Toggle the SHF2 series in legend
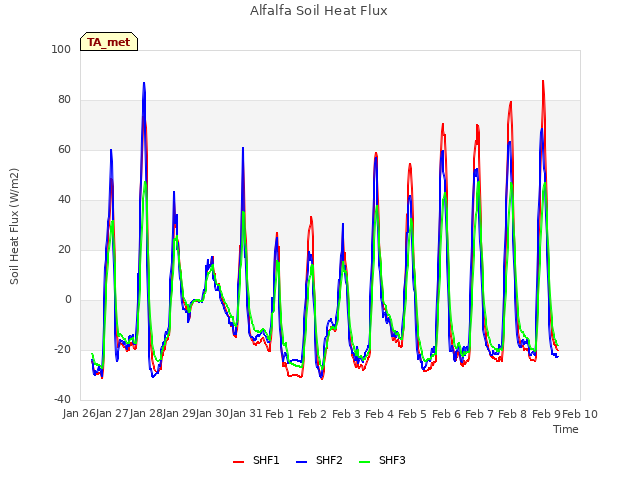This screenshot has width=640, height=480. pyautogui.click(x=319, y=461)
